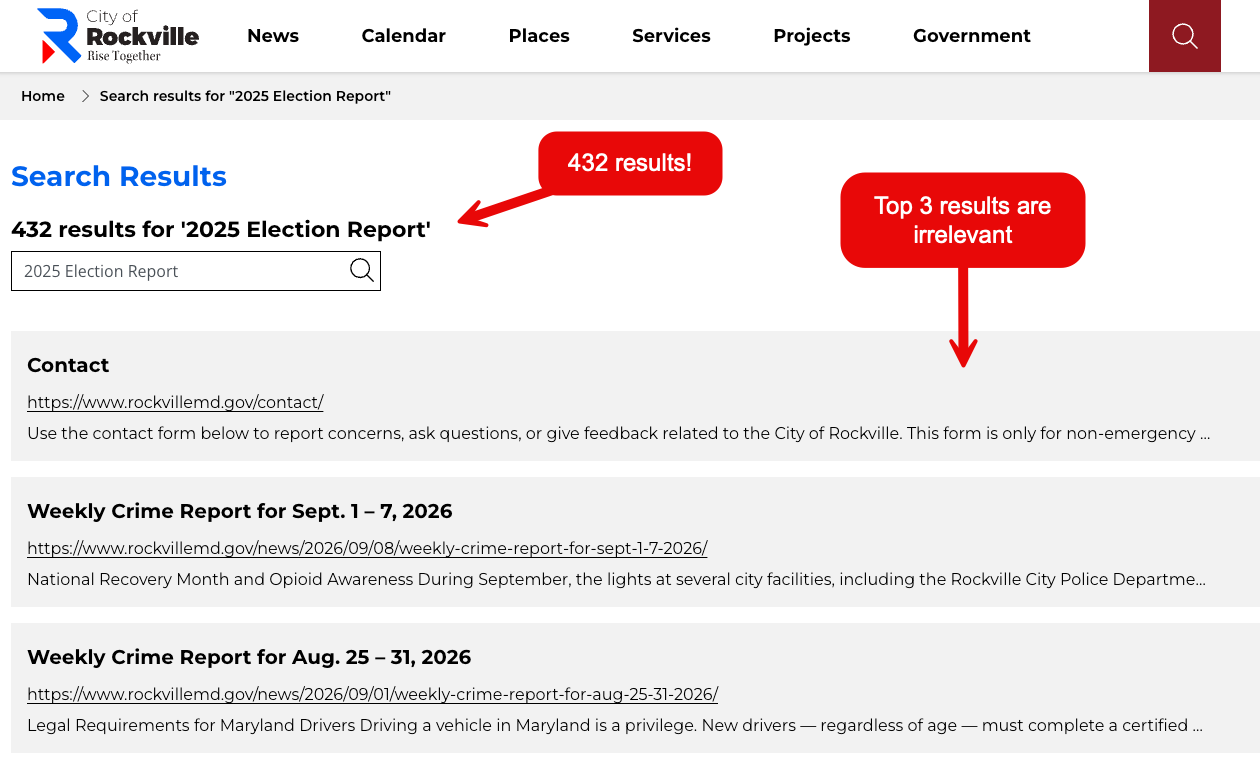Viewport: 1260px width, 765px height.
Task: Follow the weekly-crime-report-for-aug-25-31-2026 URL
Action: coord(372,694)
